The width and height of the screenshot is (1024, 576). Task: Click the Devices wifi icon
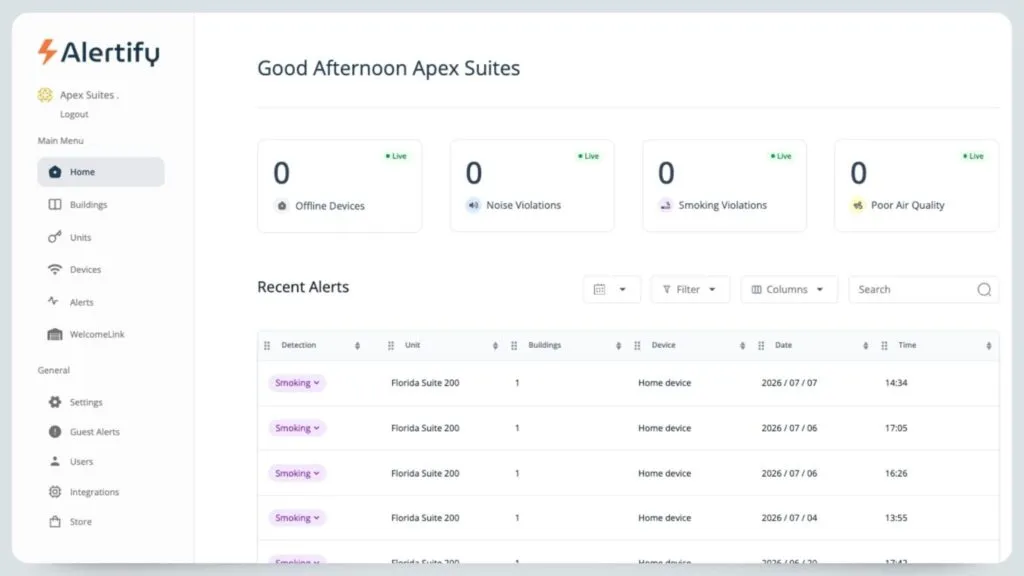pos(55,269)
